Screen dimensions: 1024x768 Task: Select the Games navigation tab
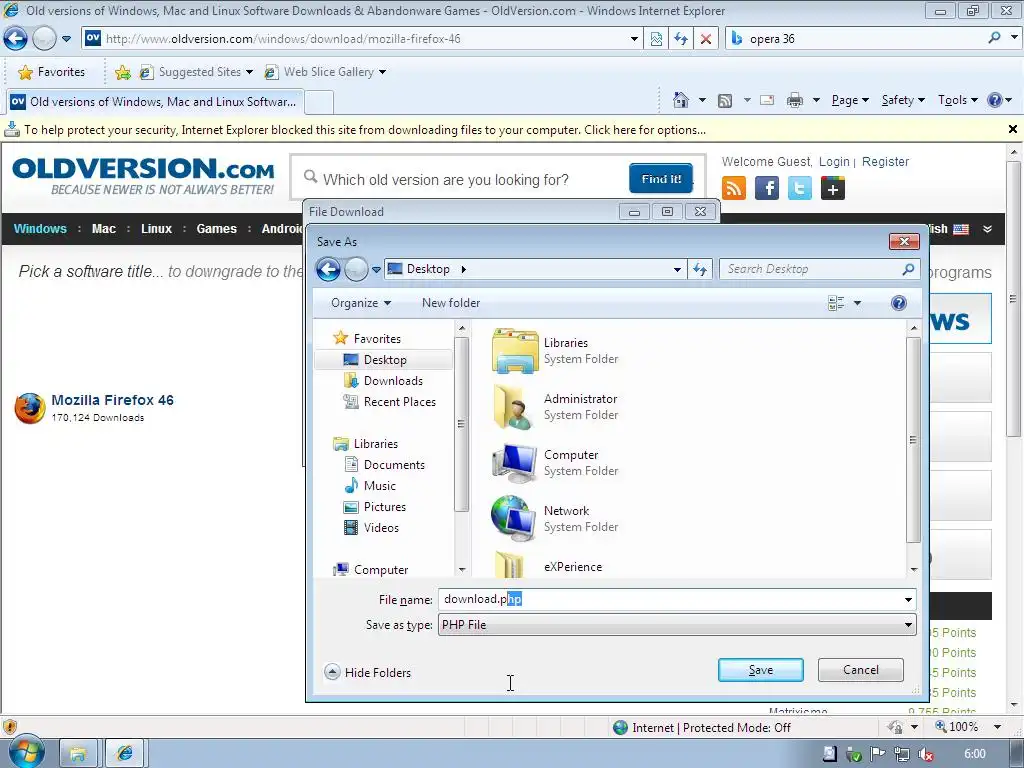(x=217, y=229)
